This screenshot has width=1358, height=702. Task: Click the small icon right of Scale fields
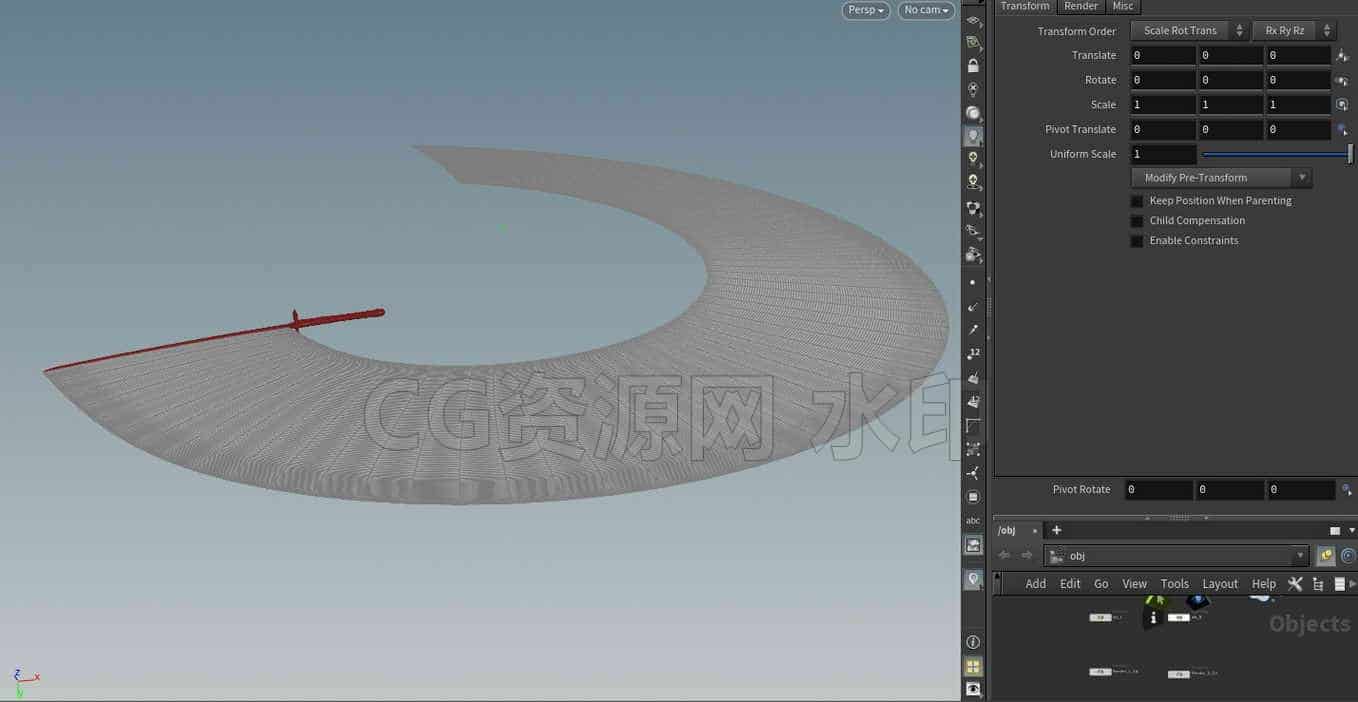(1343, 105)
